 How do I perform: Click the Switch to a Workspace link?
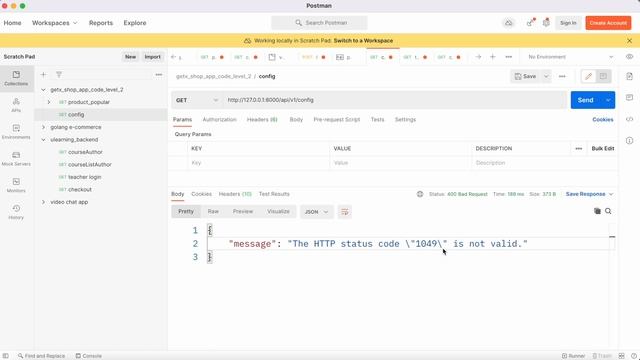point(363,41)
